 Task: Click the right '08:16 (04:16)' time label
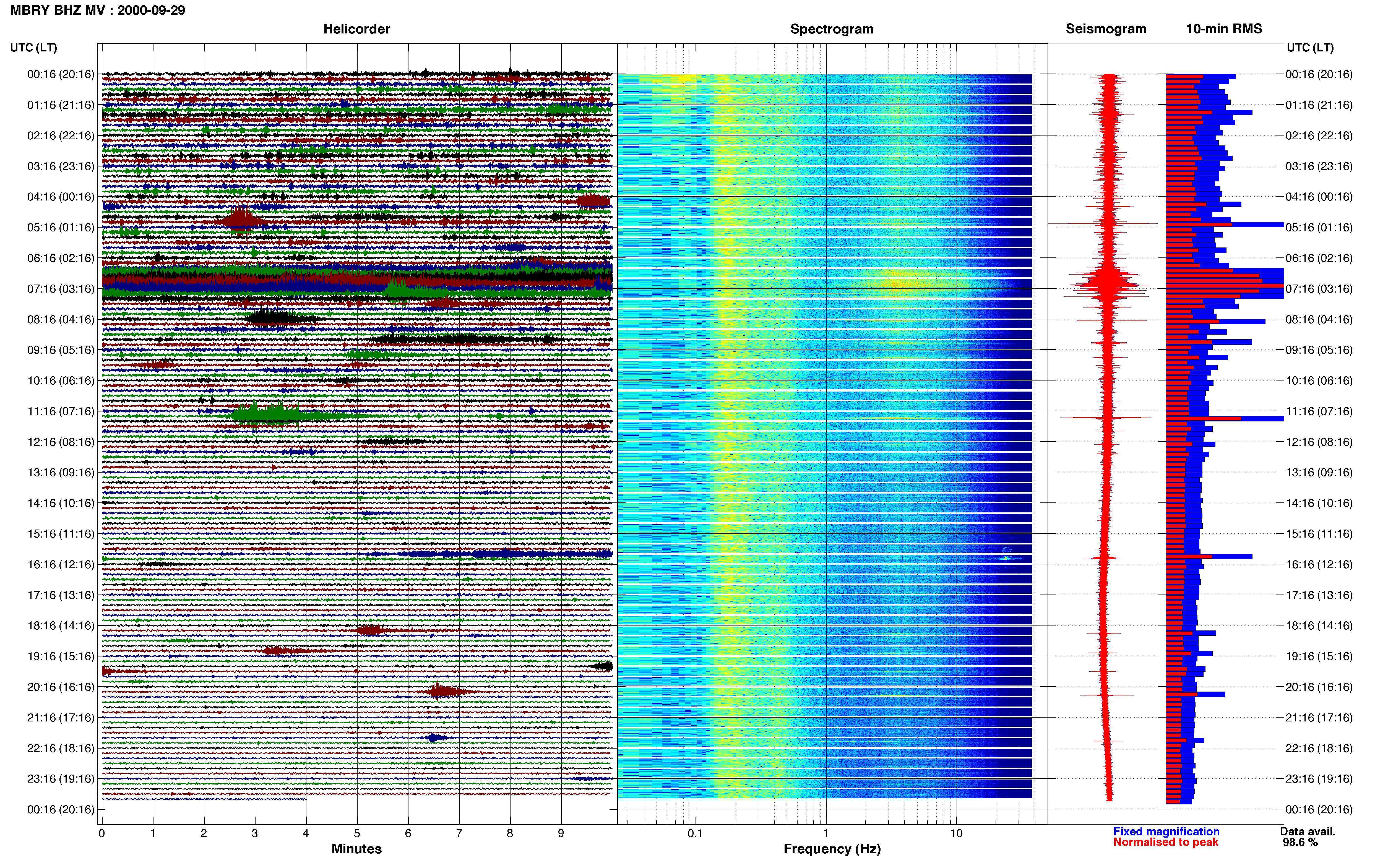pyautogui.click(x=1319, y=319)
